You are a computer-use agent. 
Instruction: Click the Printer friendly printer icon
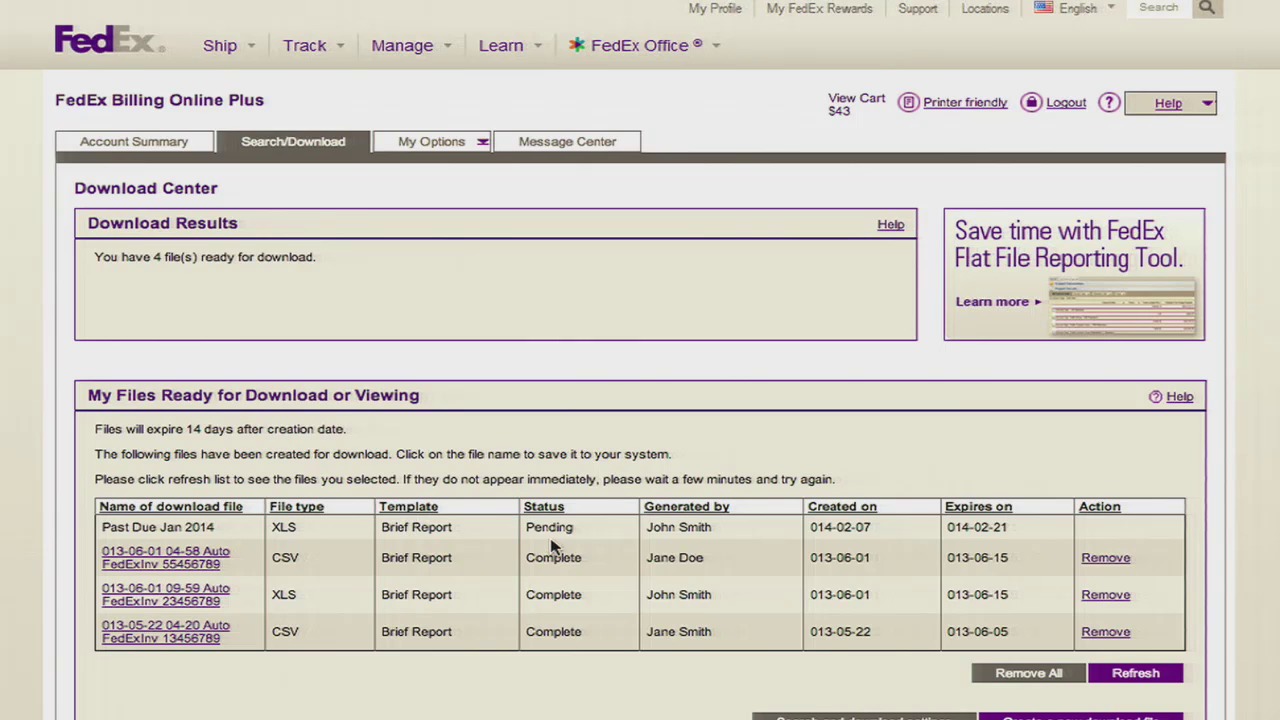[908, 102]
